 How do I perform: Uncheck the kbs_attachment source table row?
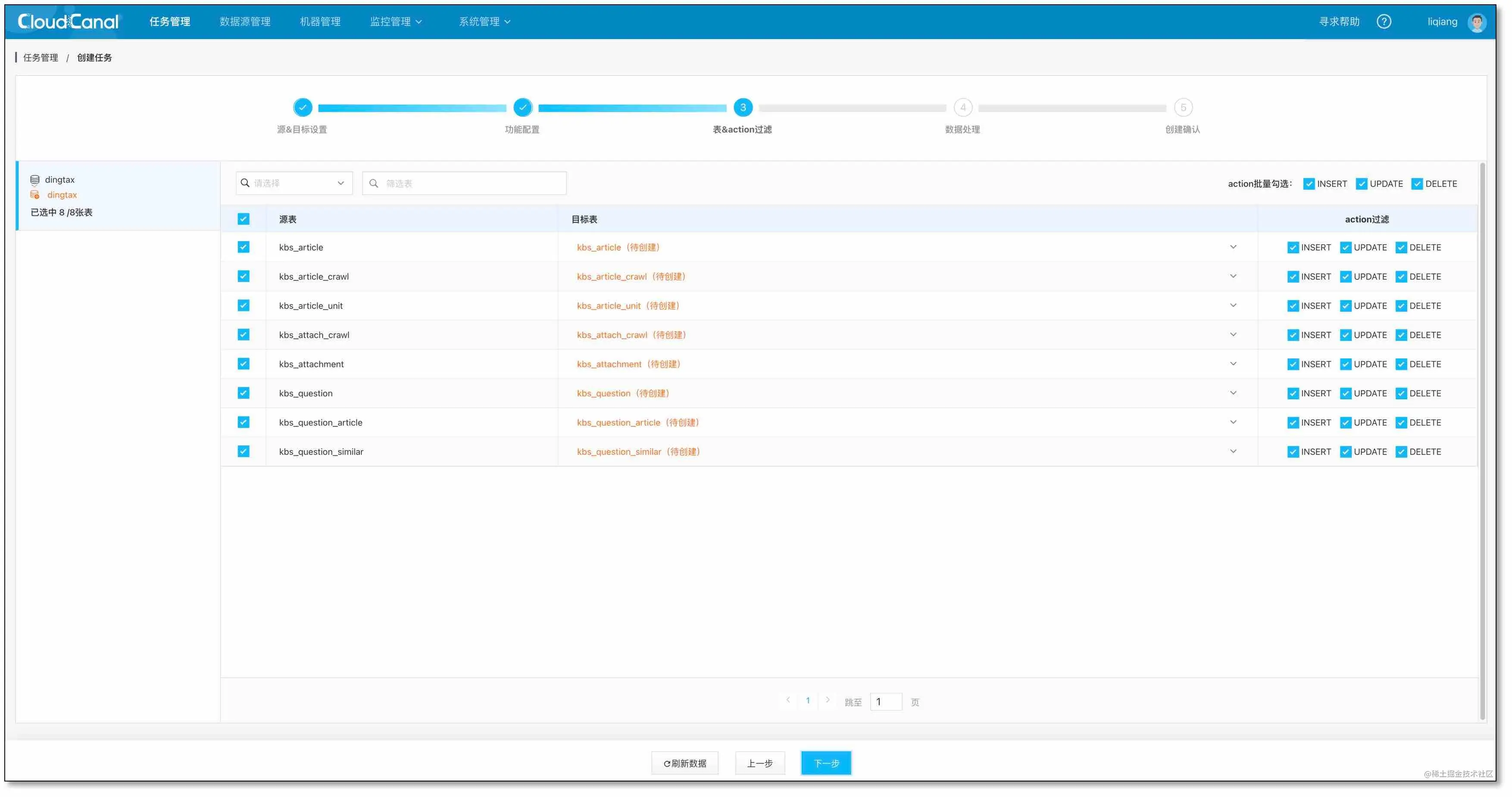click(x=243, y=364)
